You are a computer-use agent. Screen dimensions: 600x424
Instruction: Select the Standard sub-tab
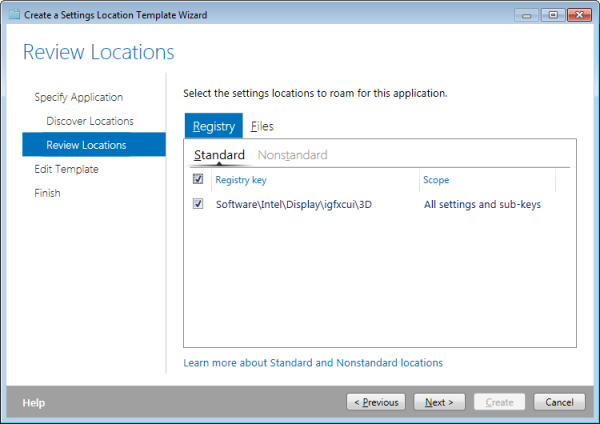point(219,155)
